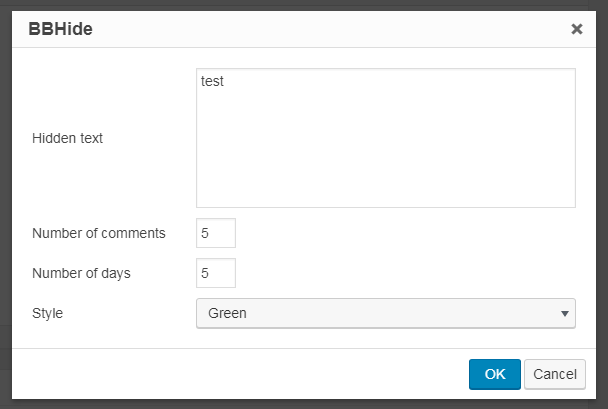Click the BBHide dialog title text

[60, 29]
